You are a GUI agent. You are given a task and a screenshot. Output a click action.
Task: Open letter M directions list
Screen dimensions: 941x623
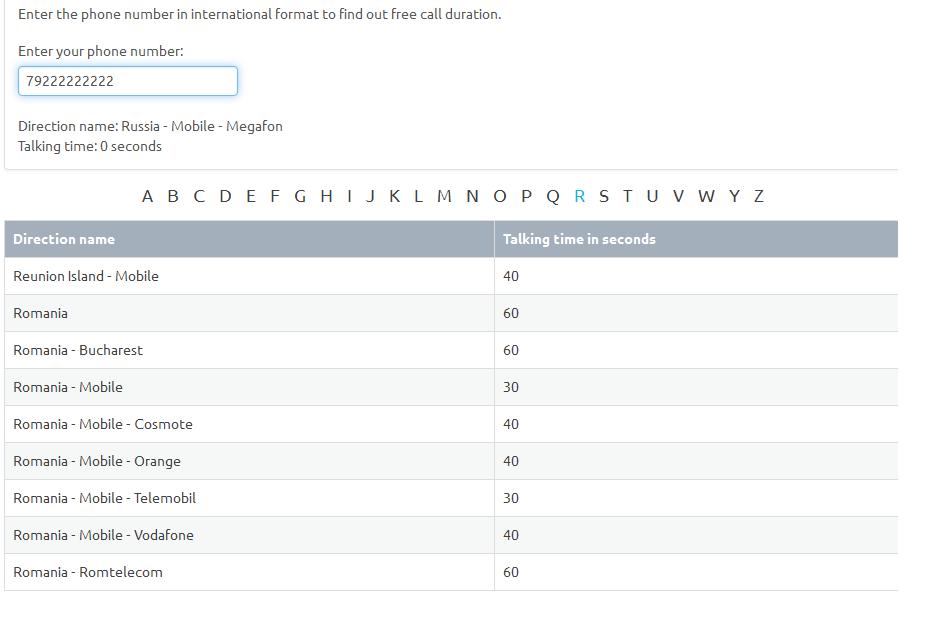click(444, 196)
